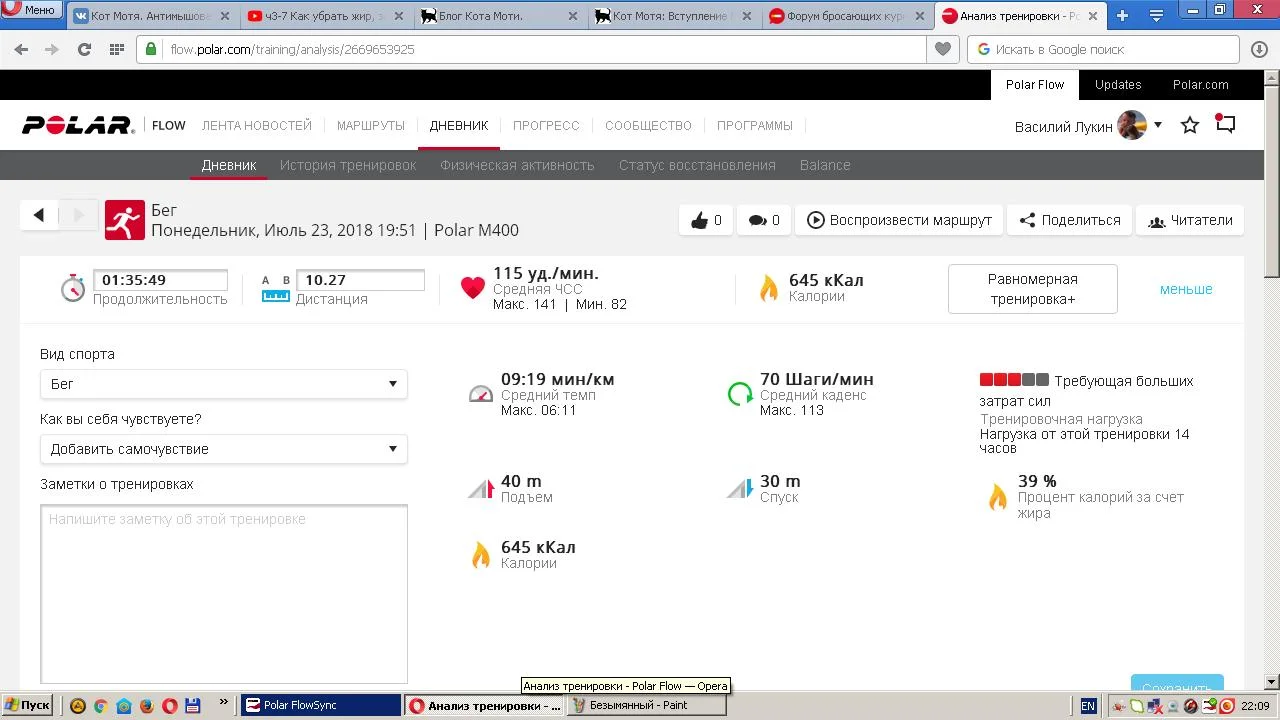Image resolution: width=1280 pixels, height=720 pixels.
Task: Click the 'меньше' link
Action: (x=1186, y=289)
